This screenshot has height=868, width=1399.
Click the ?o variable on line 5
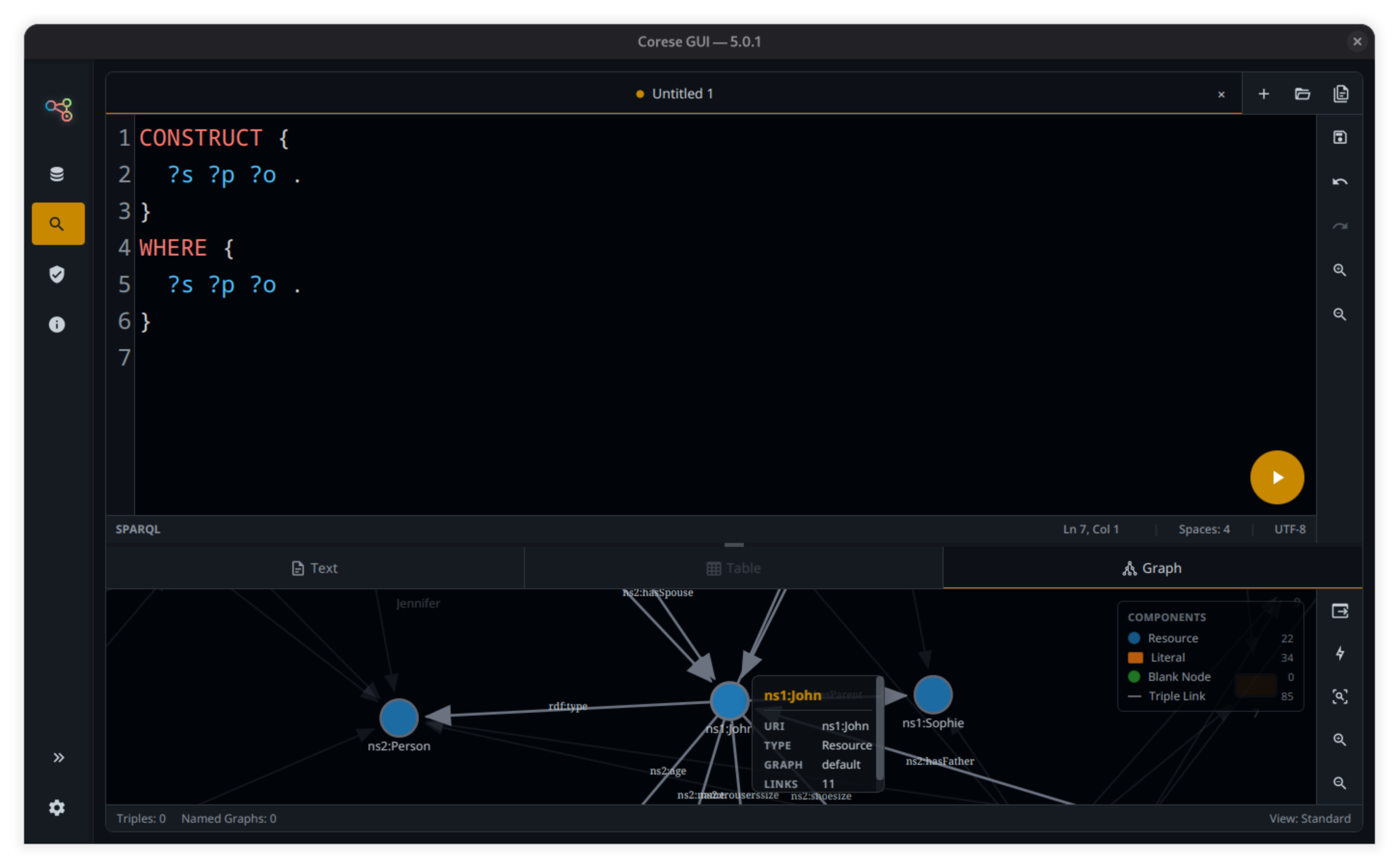(263, 285)
